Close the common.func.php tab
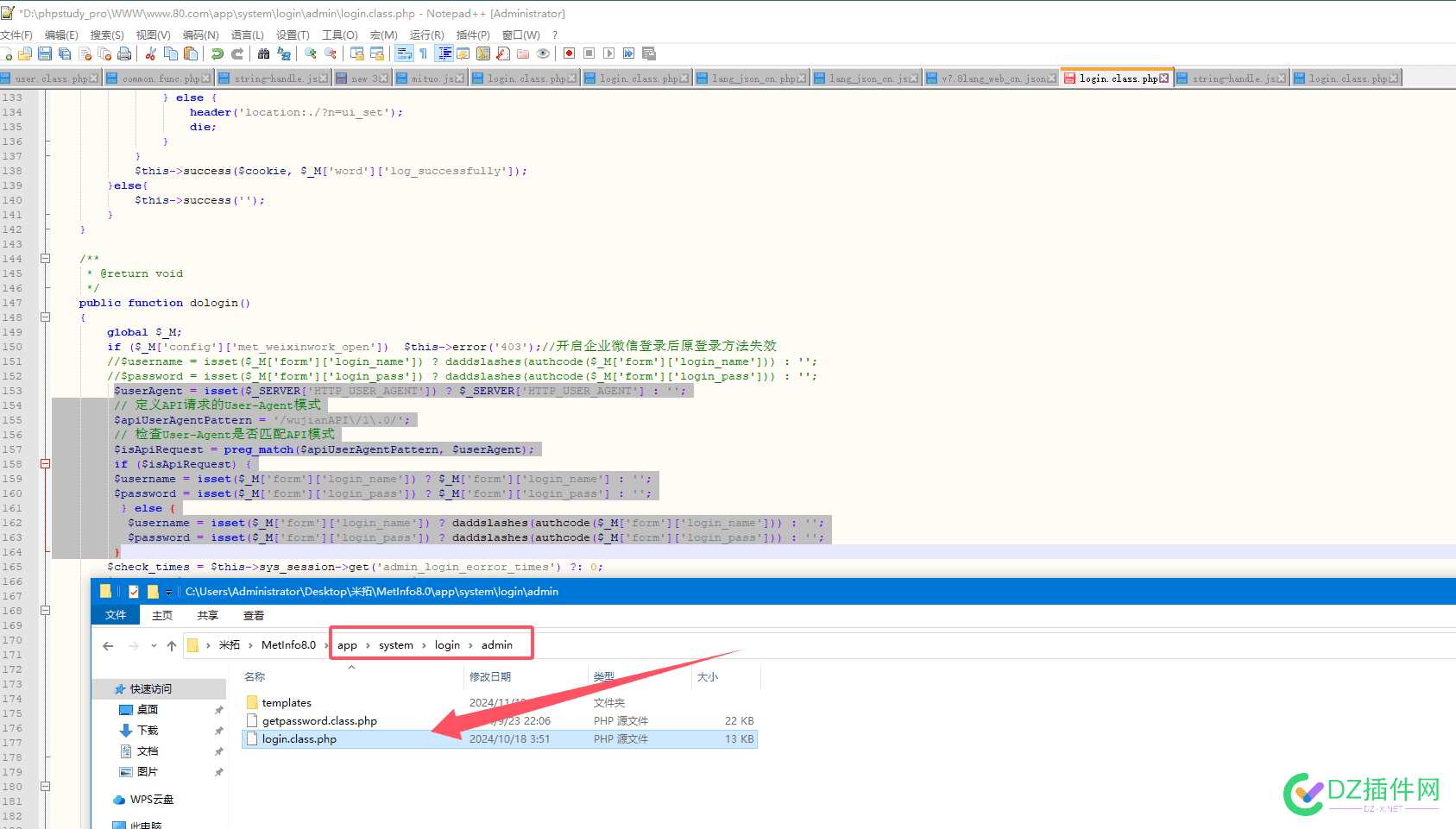1456x829 pixels. tap(205, 79)
